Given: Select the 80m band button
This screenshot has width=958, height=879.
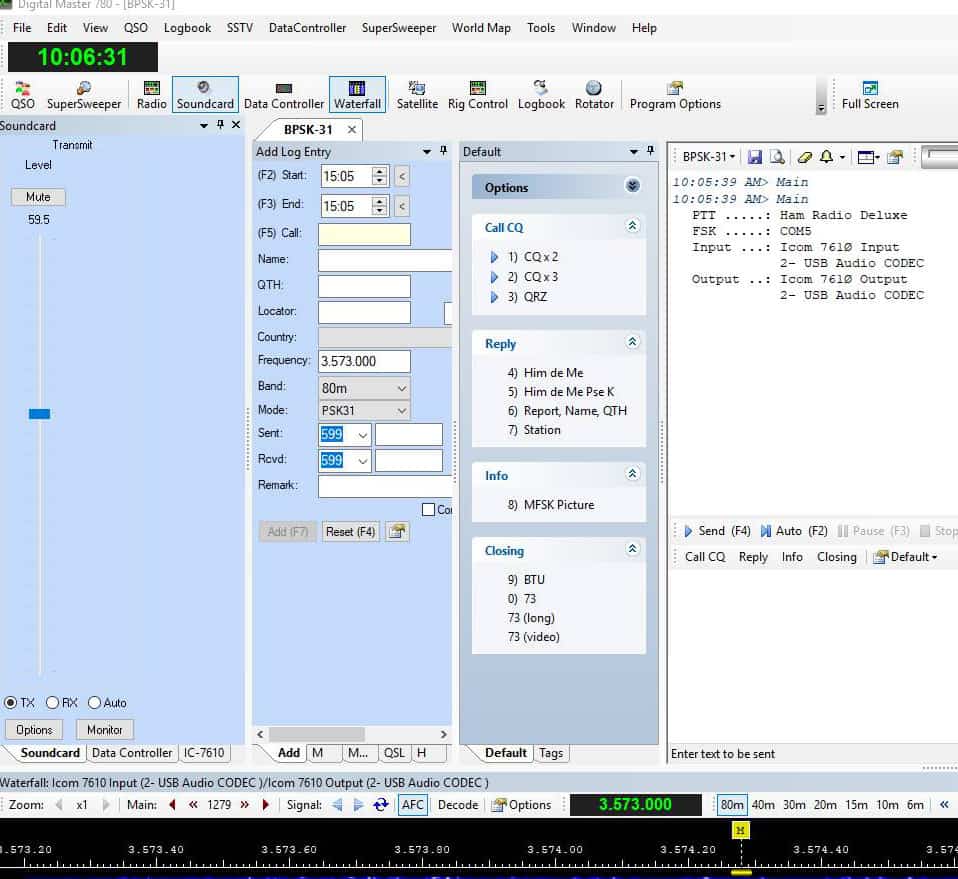Looking at the screenshot, I should tap(731, 804).
